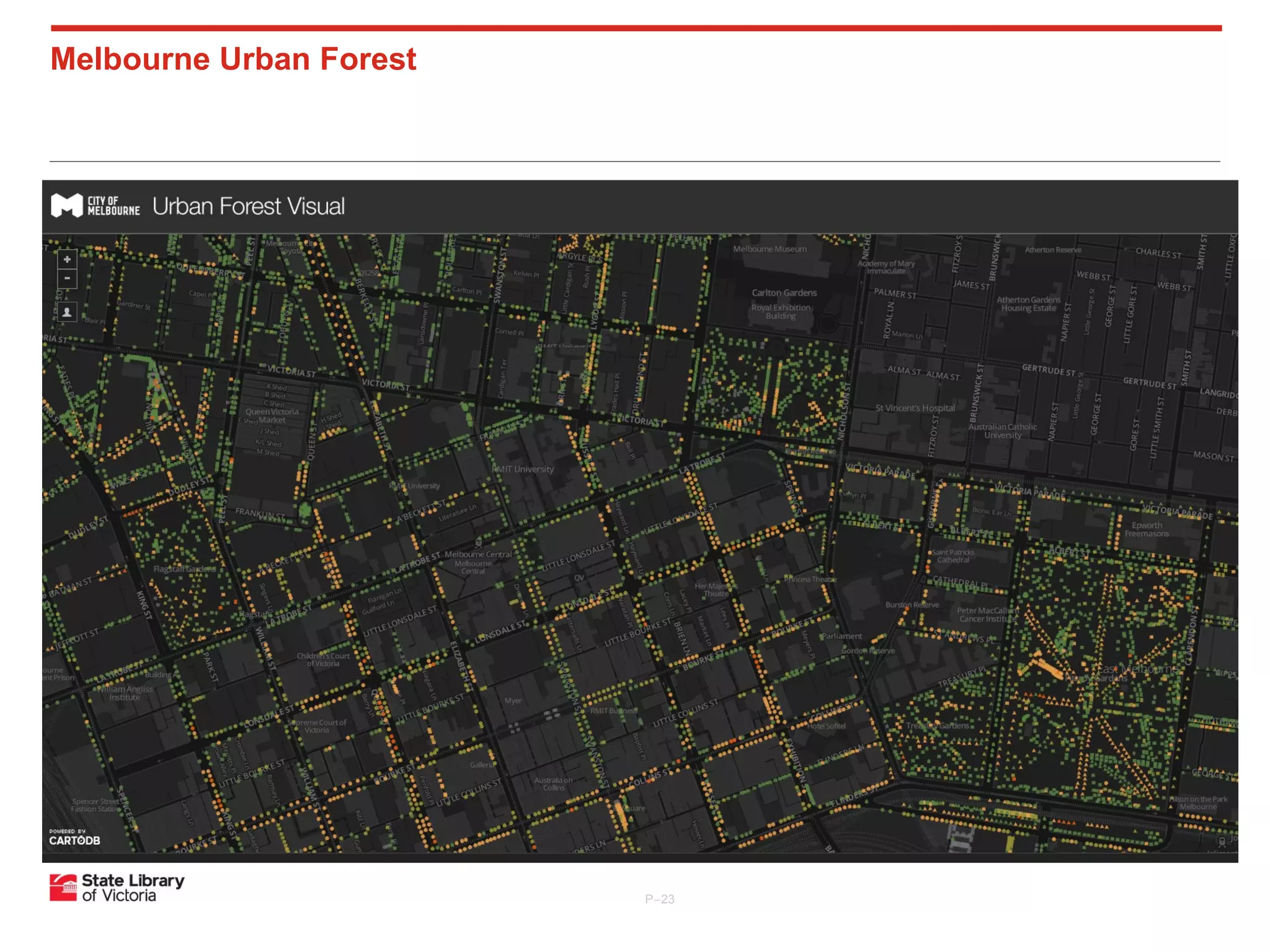Click the 'MASON ST' street label

coord(1214,457)
